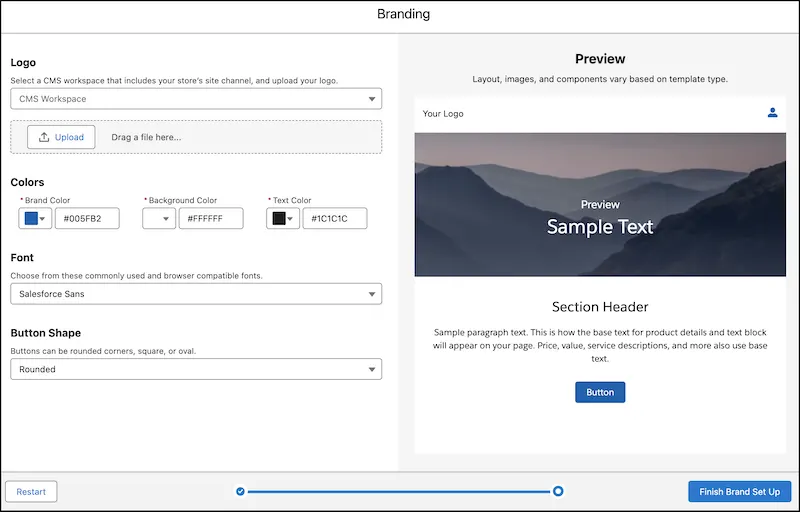The height and width of the screenshot is (512, 800).
Task: Click the sample Button in preview
Action: [x=600, y=392]
